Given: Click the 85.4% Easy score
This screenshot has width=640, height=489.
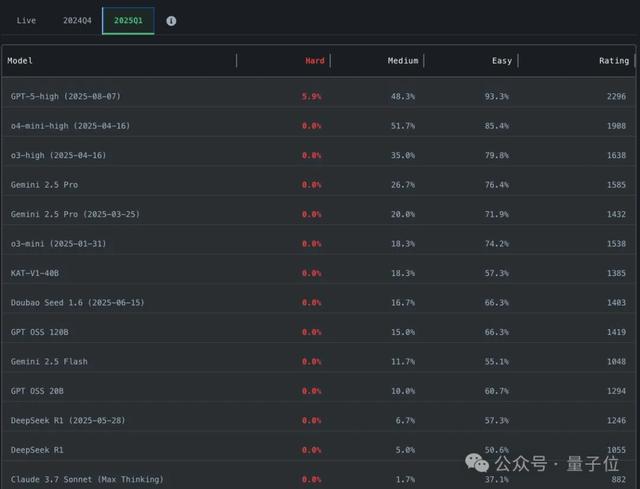Looking at the screenshot, I should click(x=497, y=126).
